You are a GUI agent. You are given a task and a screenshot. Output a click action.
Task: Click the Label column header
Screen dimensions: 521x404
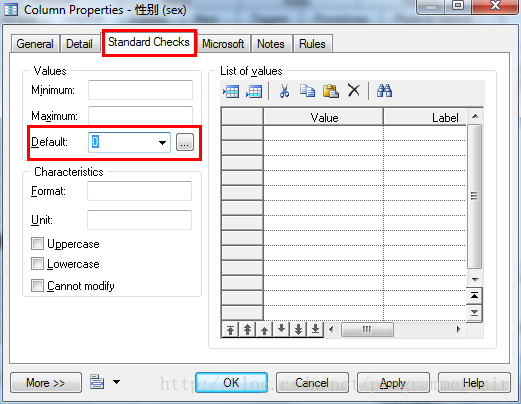(x=425, y=117)
